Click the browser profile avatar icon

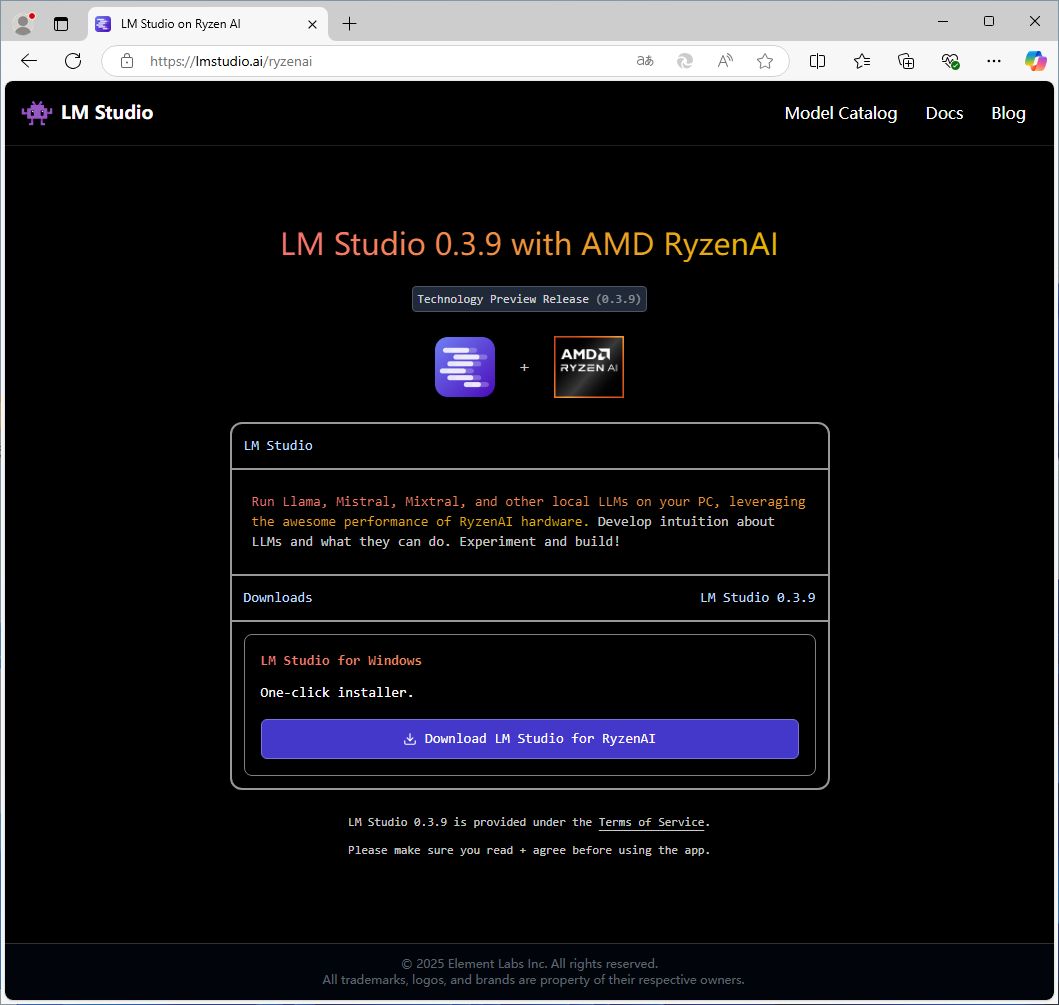click(x=24, y=24)
